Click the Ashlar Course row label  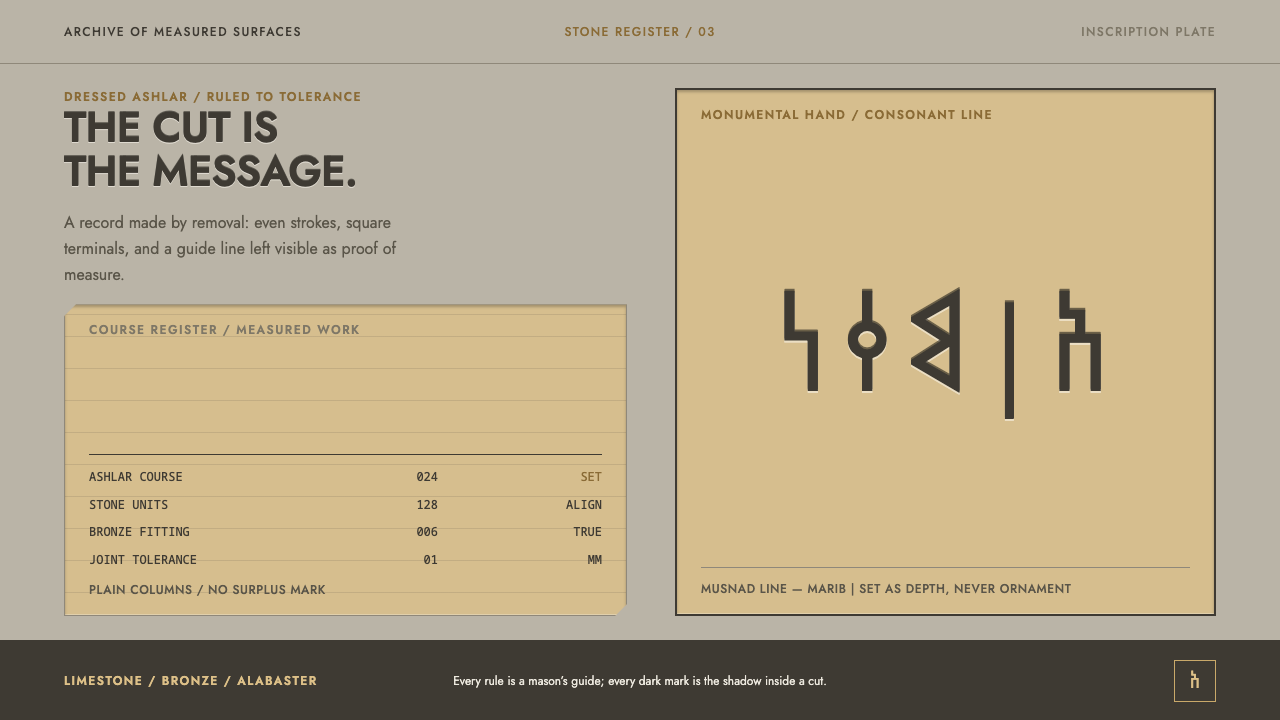pyautogui.click(x=136, y=477)
